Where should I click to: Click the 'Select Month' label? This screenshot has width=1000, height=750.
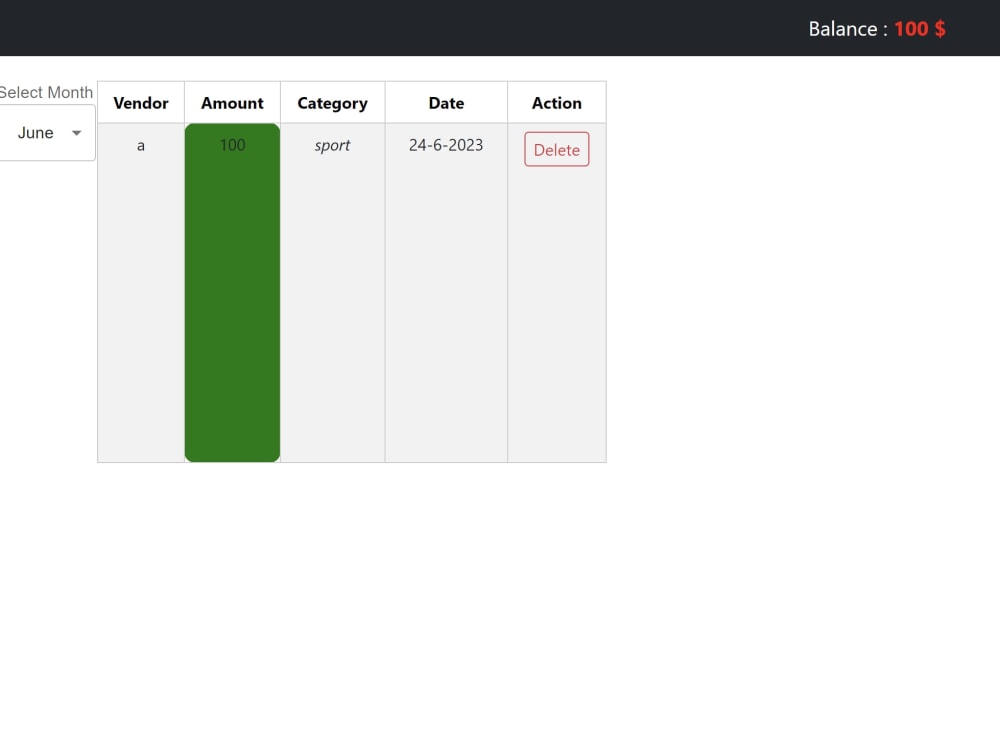(45, 92)
